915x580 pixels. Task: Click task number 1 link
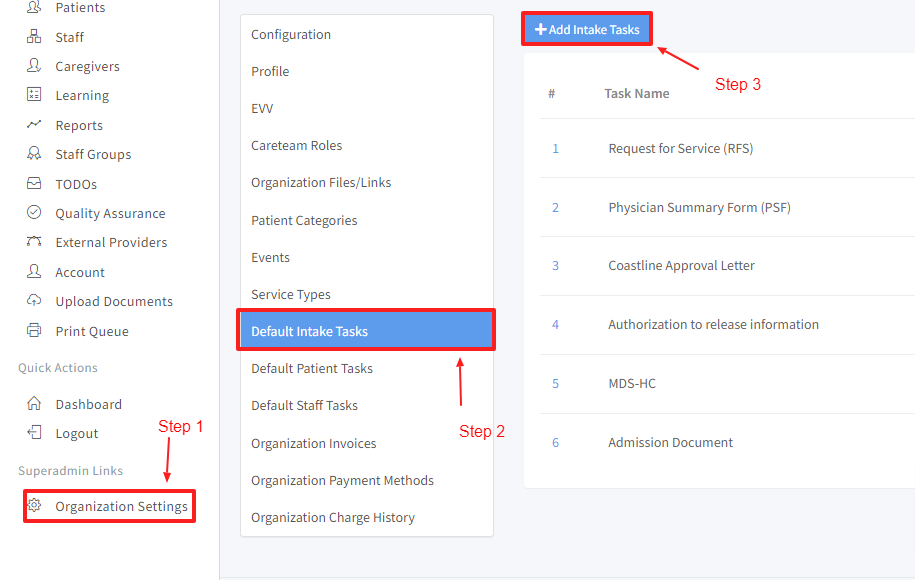click(x=556, y=149)
